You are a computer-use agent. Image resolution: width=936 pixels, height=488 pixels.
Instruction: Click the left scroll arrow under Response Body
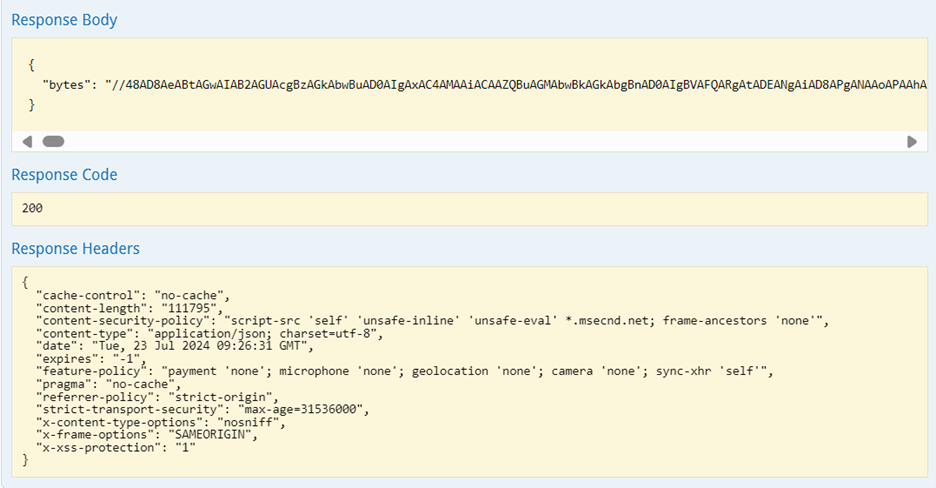coord(27,141)
